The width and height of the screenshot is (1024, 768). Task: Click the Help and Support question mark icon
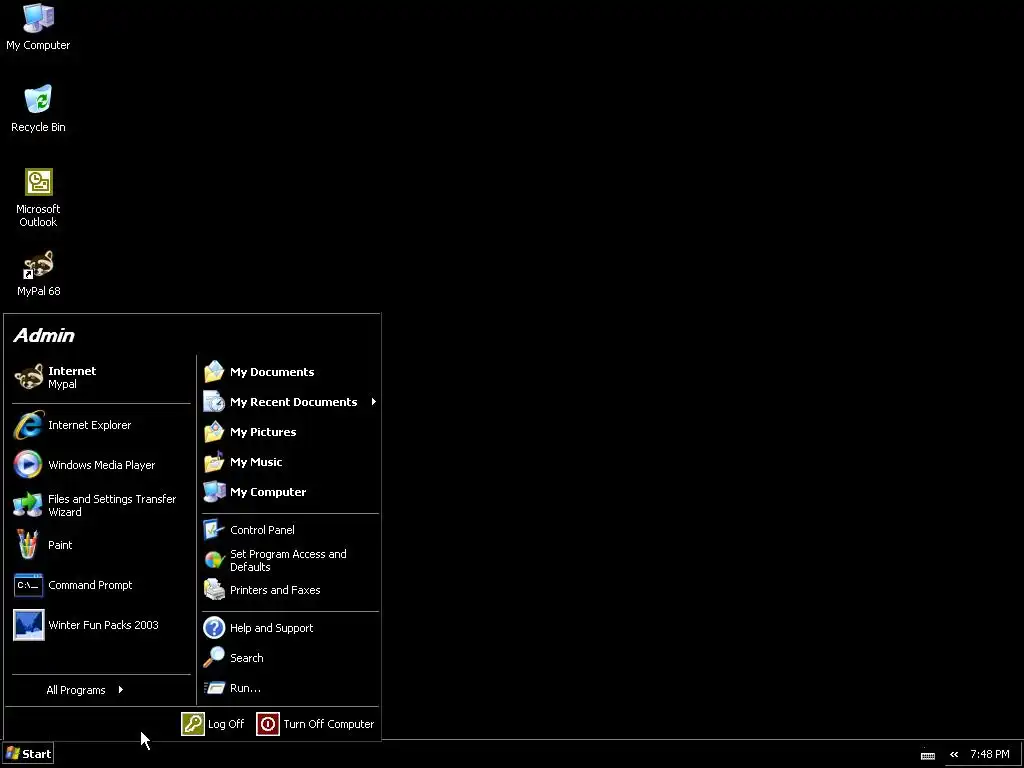pos(214,628)
